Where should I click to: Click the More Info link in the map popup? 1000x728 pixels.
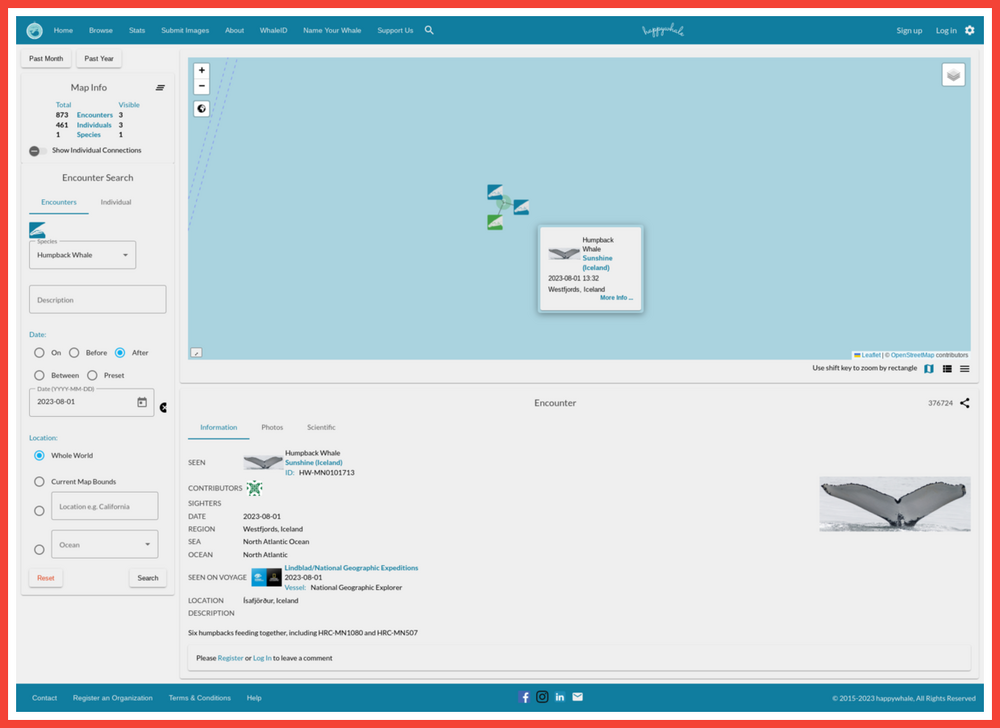616,298
